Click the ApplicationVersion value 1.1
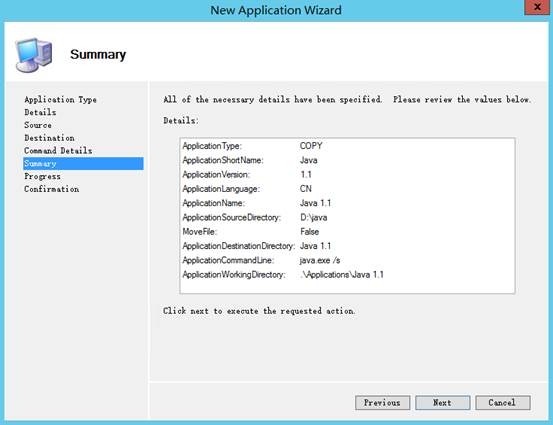553x425 pixels. (306, 175)
